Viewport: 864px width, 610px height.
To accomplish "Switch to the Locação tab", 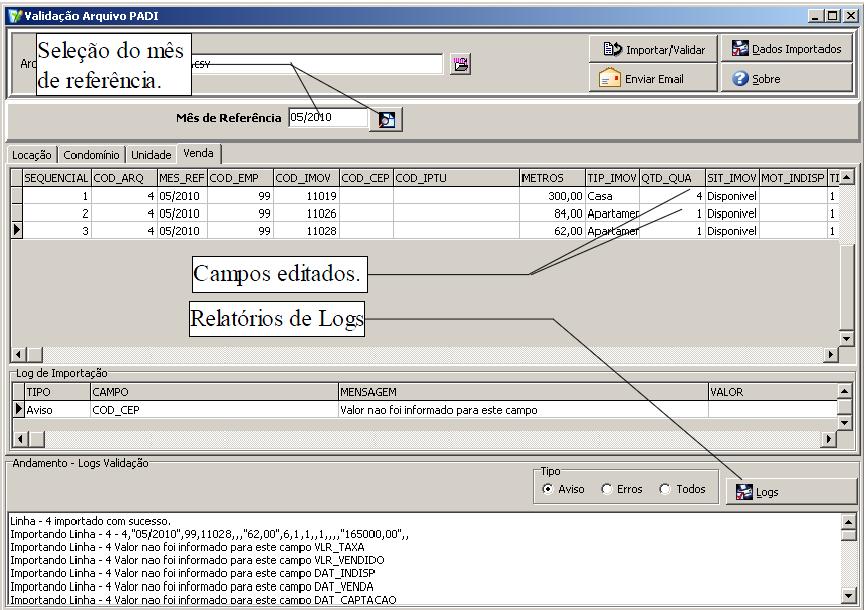I will pos(31,155).
